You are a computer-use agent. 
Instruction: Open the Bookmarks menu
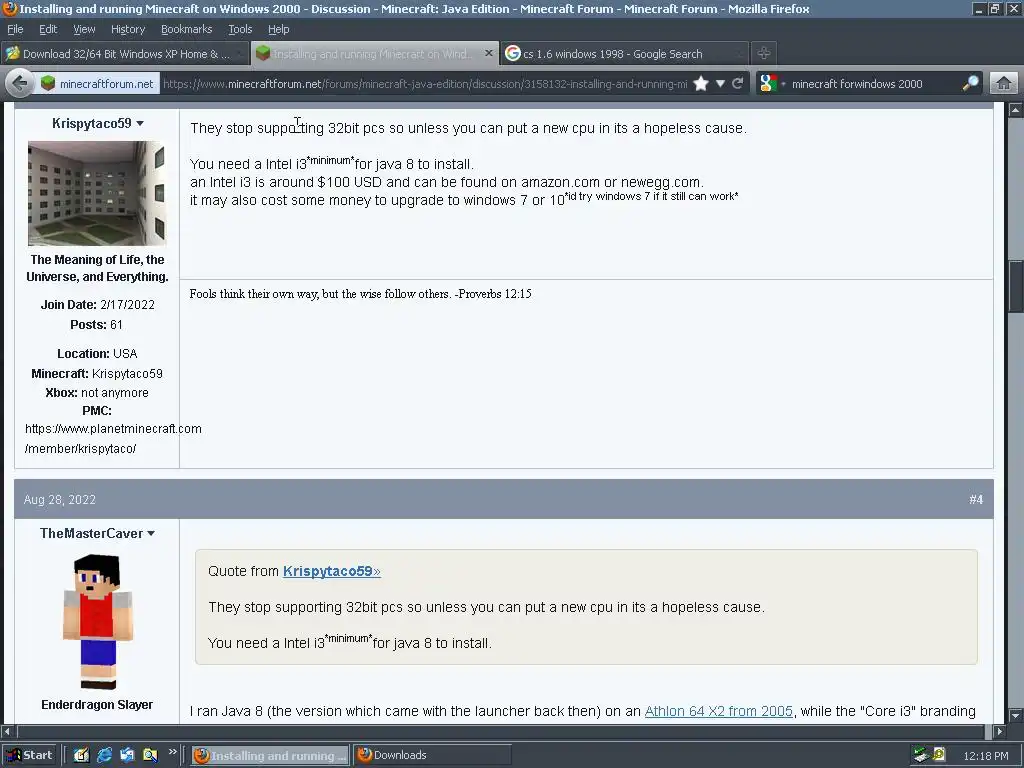coord(186,29)
